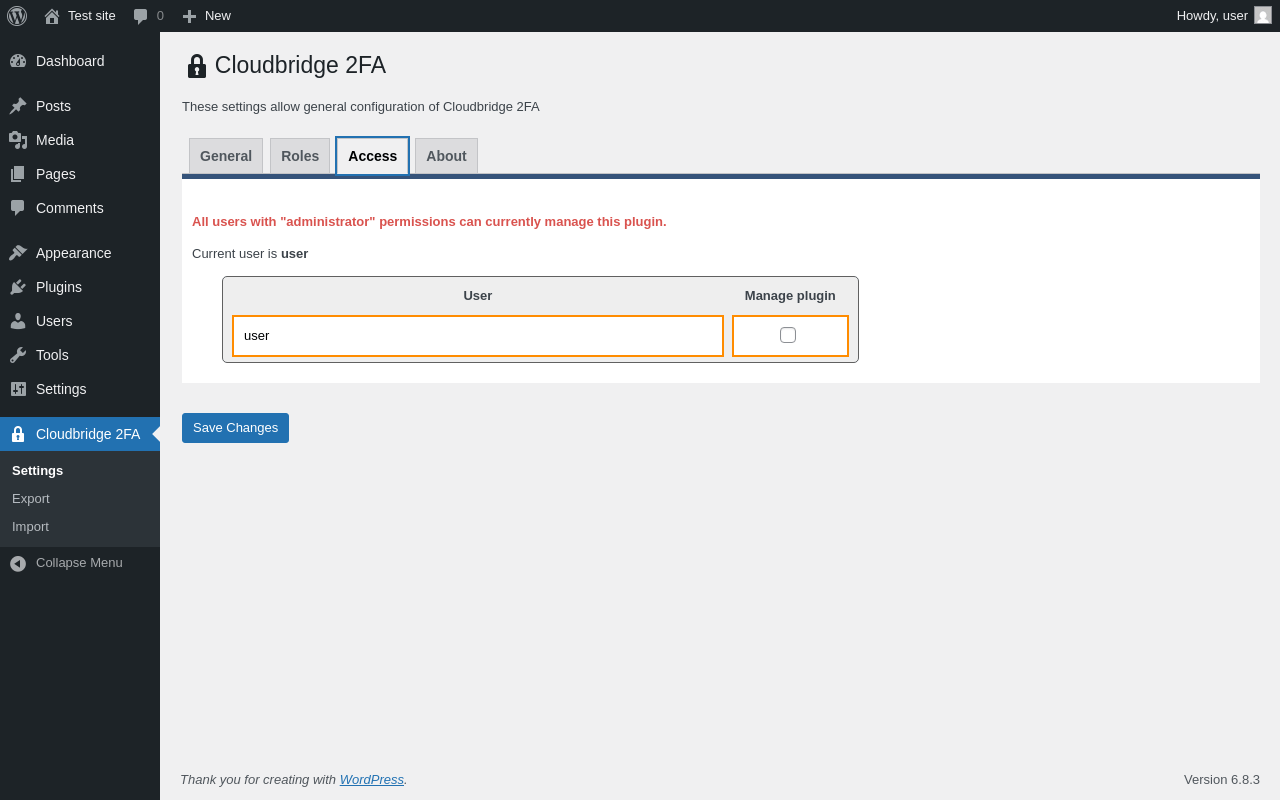Viewport: 1280px width, 800px height.
Task: Click the Cloudbridge 2FA lock sidebar icon
Action: (18, 434)
